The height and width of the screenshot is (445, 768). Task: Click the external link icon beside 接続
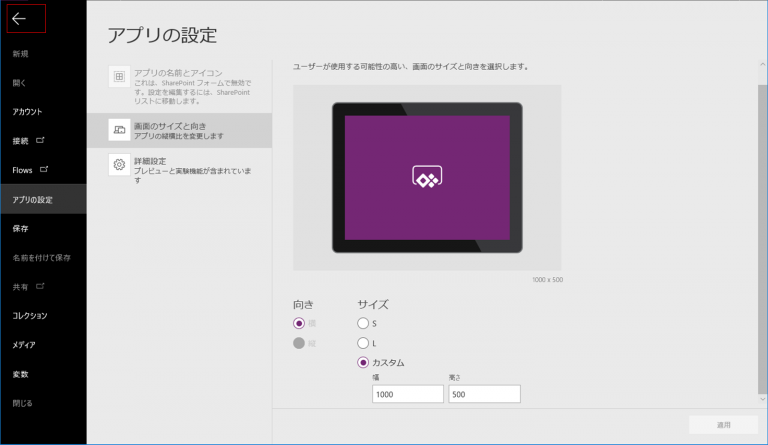click(41, 140)
